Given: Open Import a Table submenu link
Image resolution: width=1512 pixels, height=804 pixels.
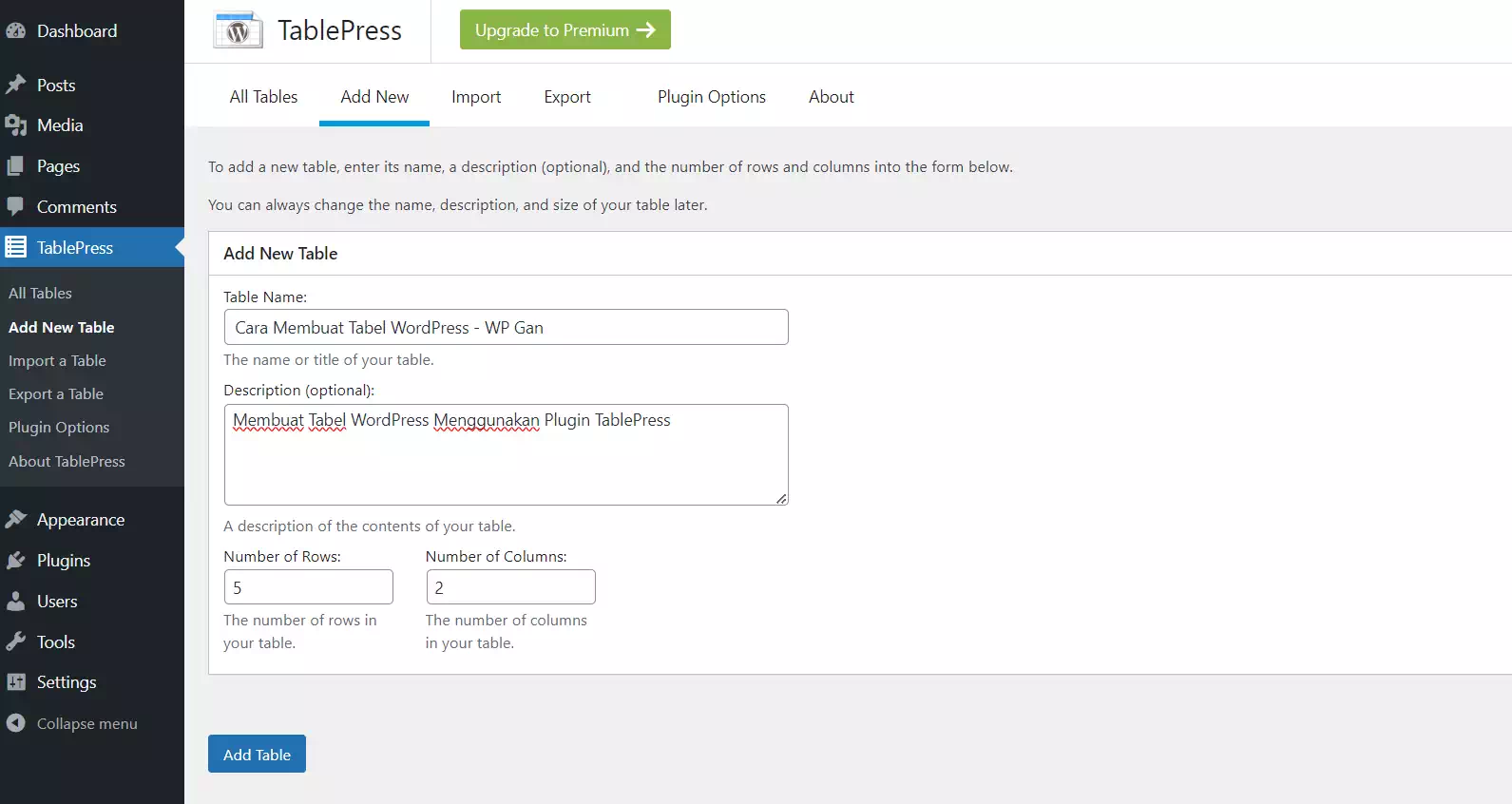Looking at the screenshot, I should tap(57, 360).
